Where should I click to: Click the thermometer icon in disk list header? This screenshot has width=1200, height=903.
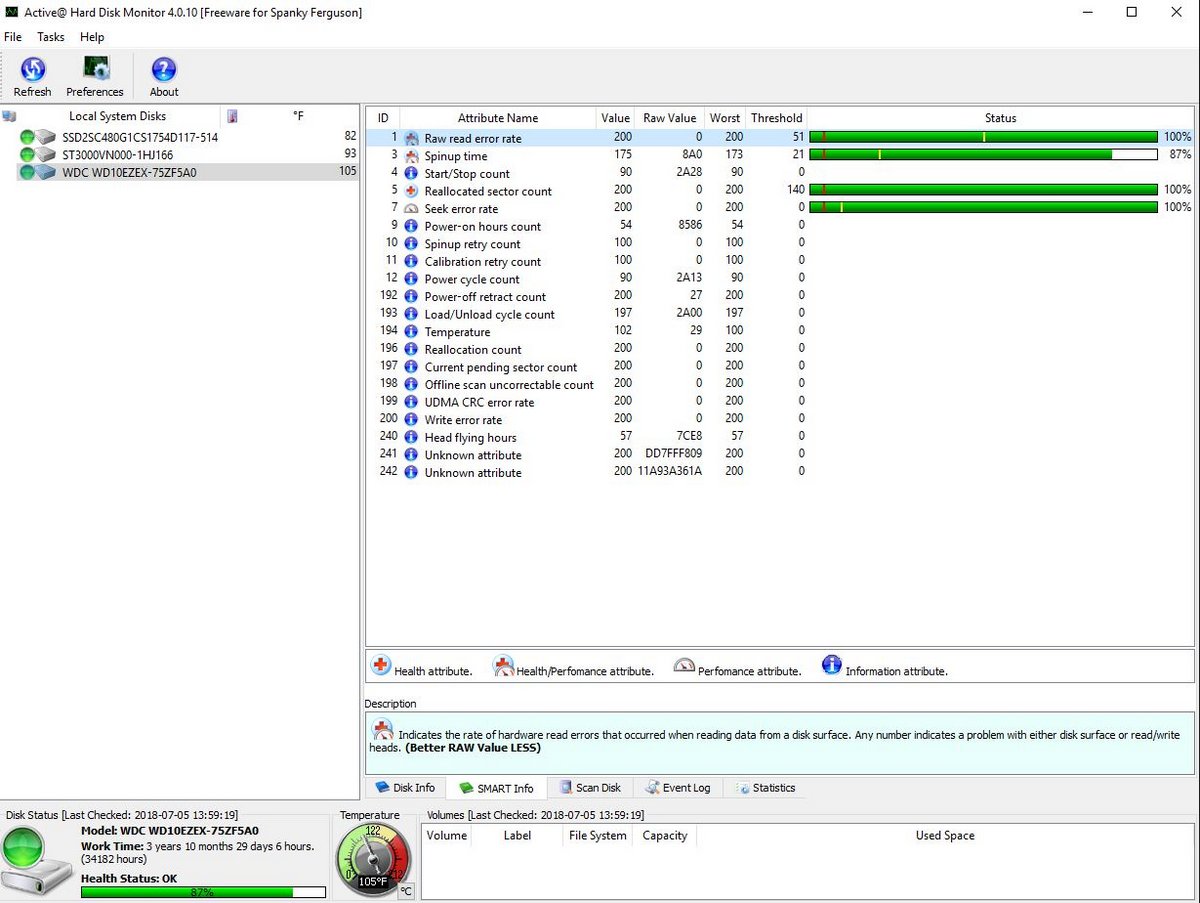[x=232, y=116]
